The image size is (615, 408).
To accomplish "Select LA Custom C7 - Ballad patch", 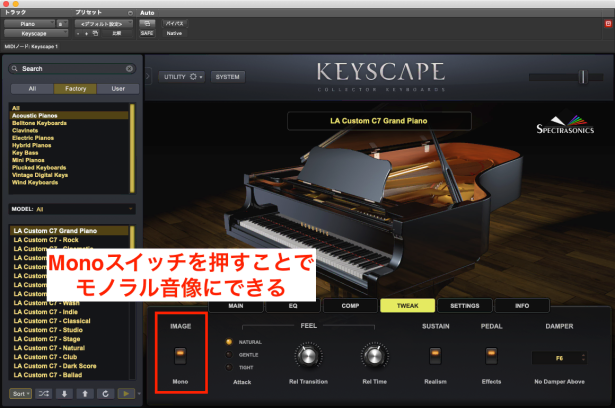I will click(x=69, y=375).
